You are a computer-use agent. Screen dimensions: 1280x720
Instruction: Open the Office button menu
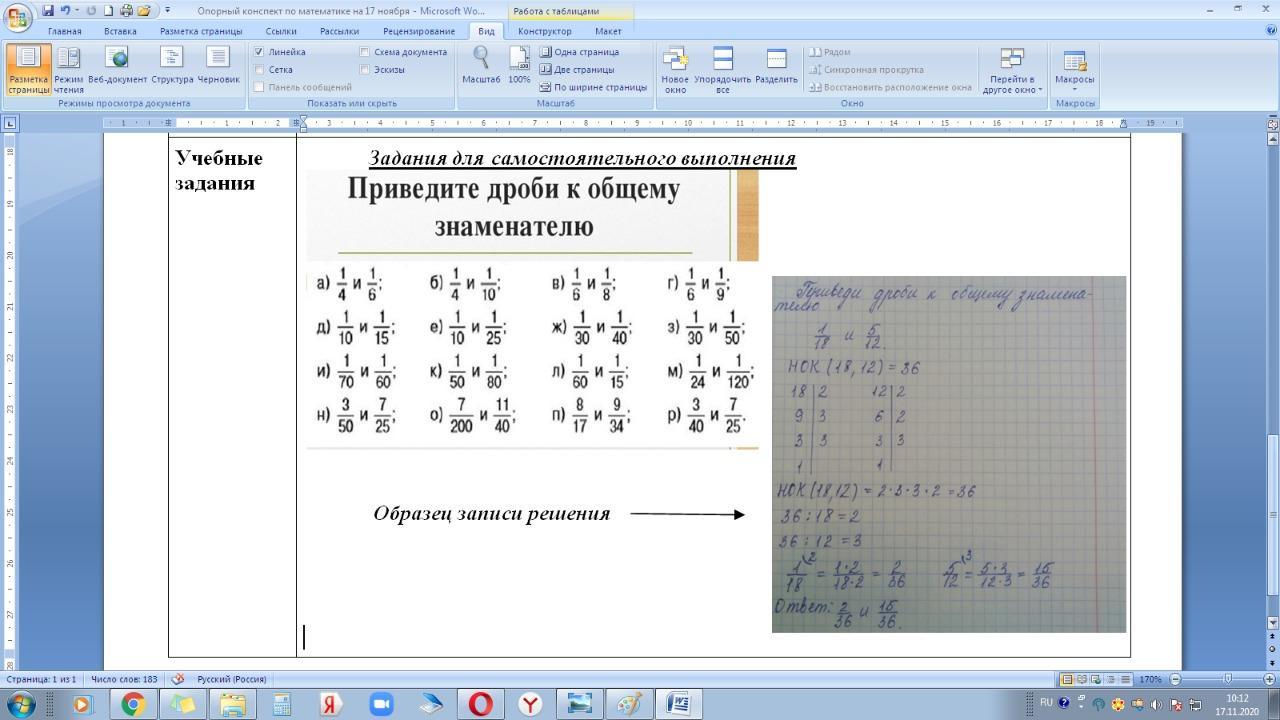[x=18, y=17]
